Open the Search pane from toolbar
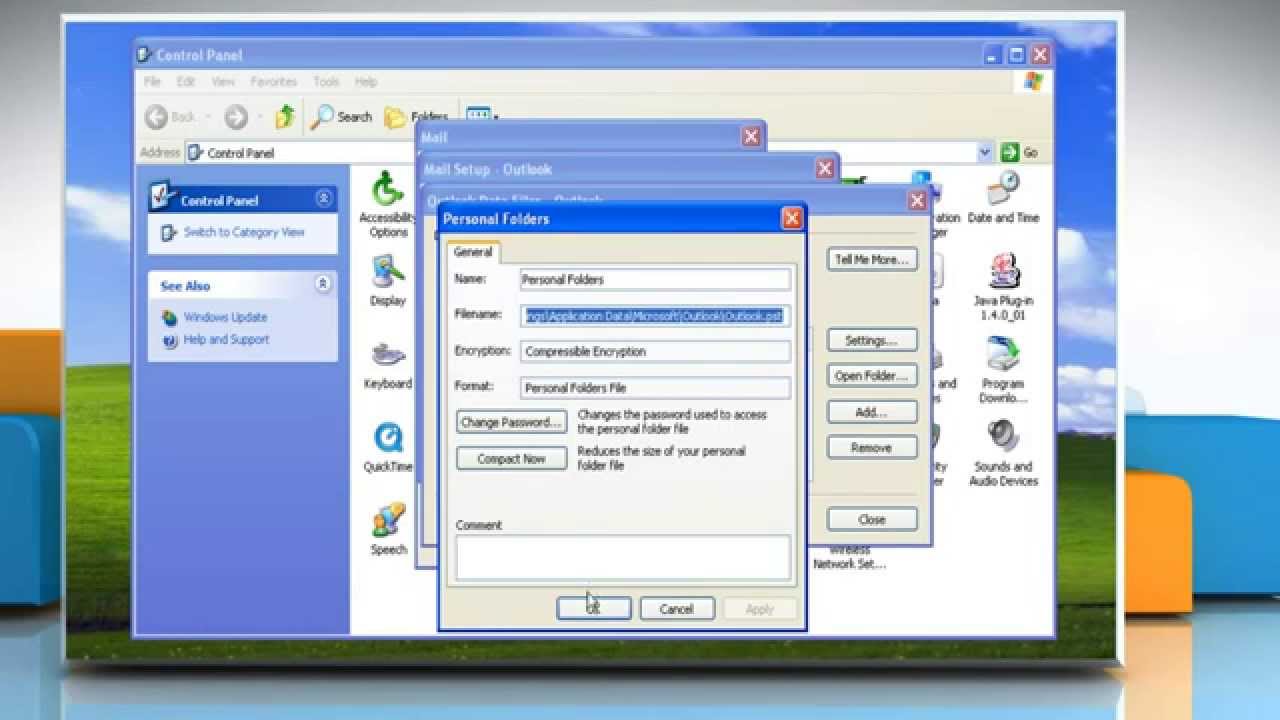Viewport: 1280px width, 720px height. [x=341, y=117]
